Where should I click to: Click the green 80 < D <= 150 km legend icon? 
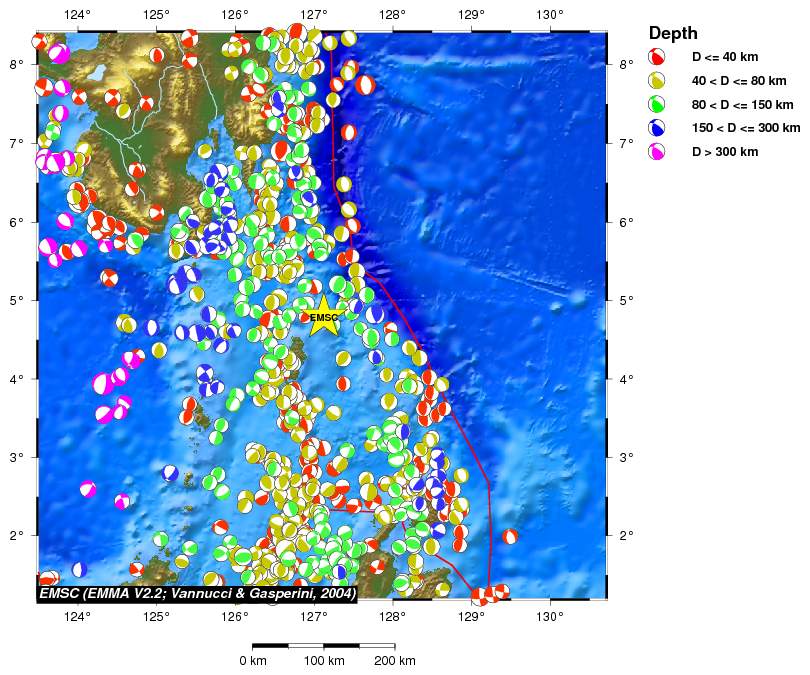click(658, 104)
